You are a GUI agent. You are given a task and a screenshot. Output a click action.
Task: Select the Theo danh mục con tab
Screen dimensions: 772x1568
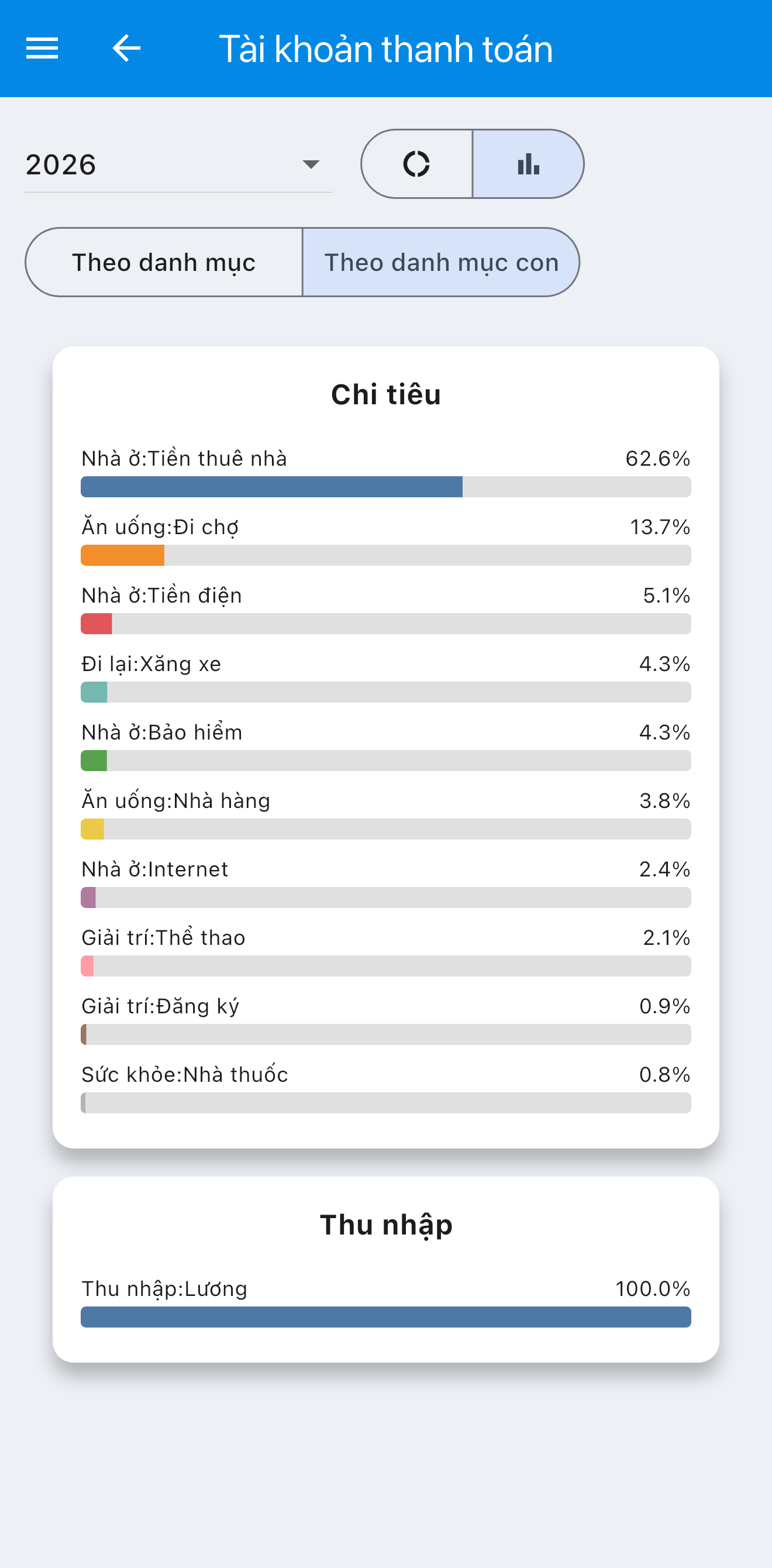pos(441,262)
